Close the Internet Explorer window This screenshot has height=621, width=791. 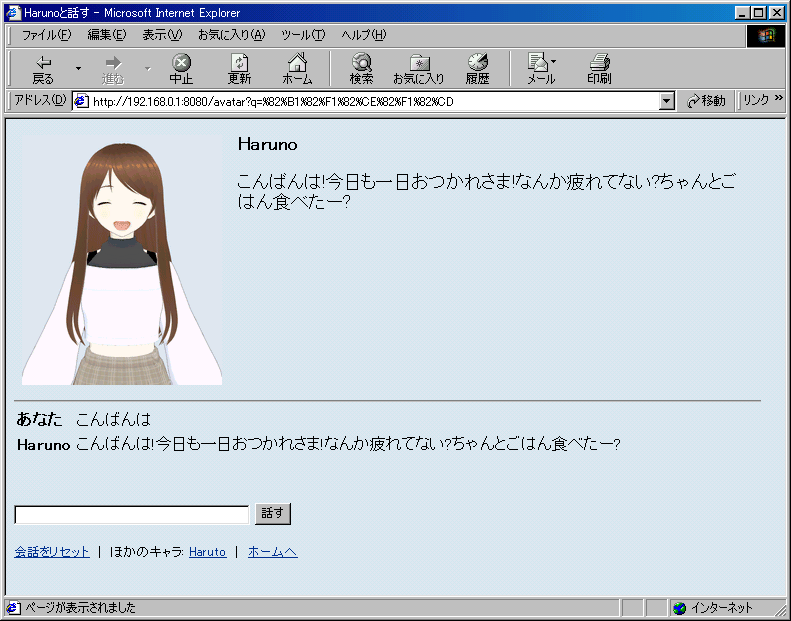coord(777,13)
